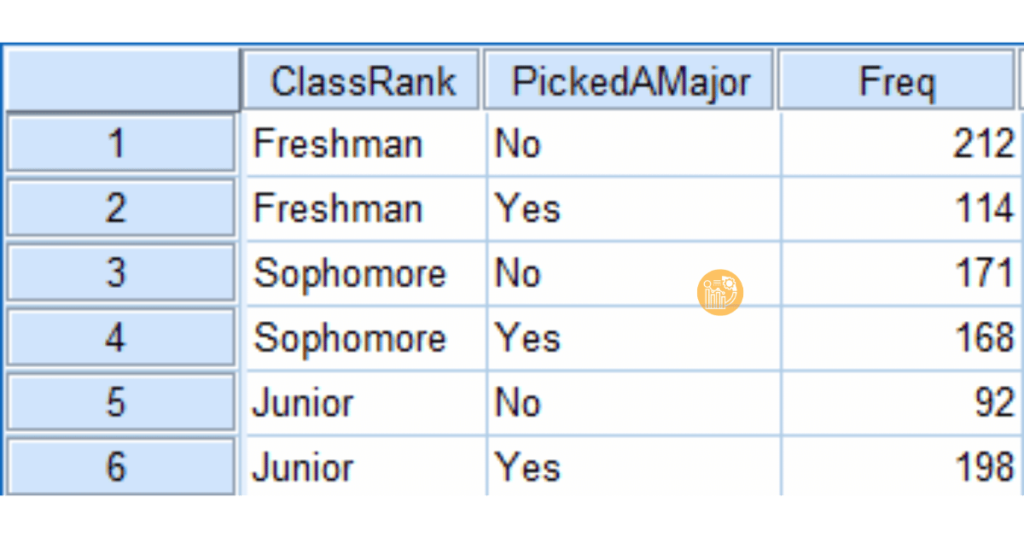The image size is (1024, 538).
Task: Click the Sophomore cell in row 3
Action: tap(349, 273)
